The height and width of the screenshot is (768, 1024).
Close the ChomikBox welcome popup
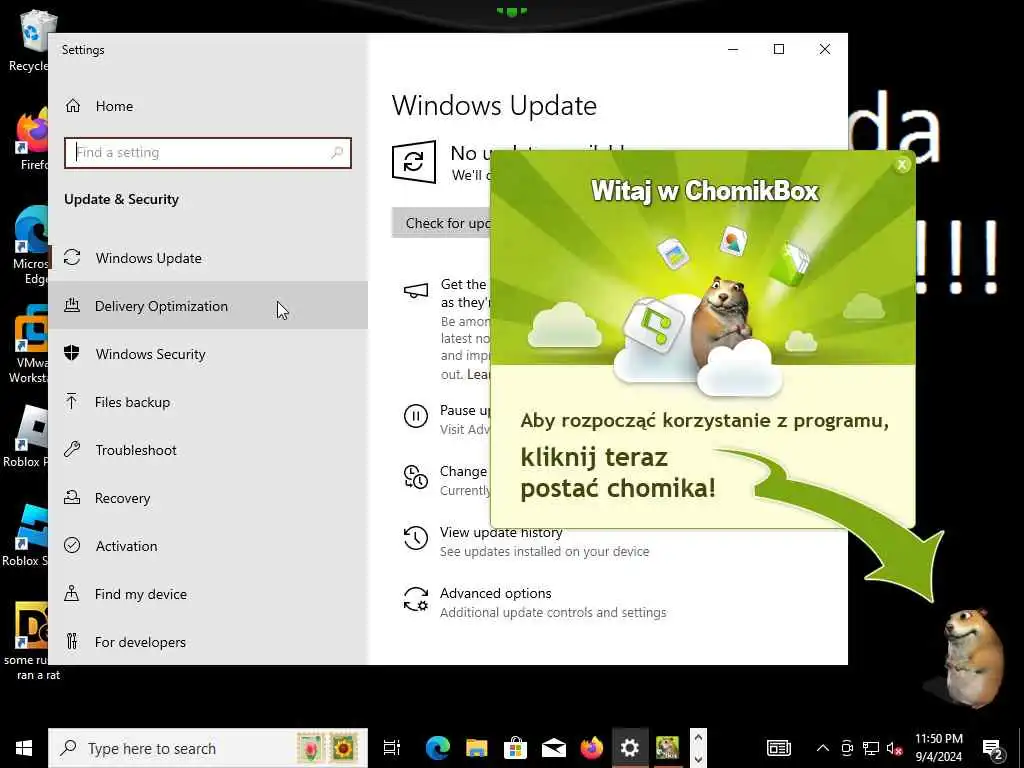coord(902,165)
